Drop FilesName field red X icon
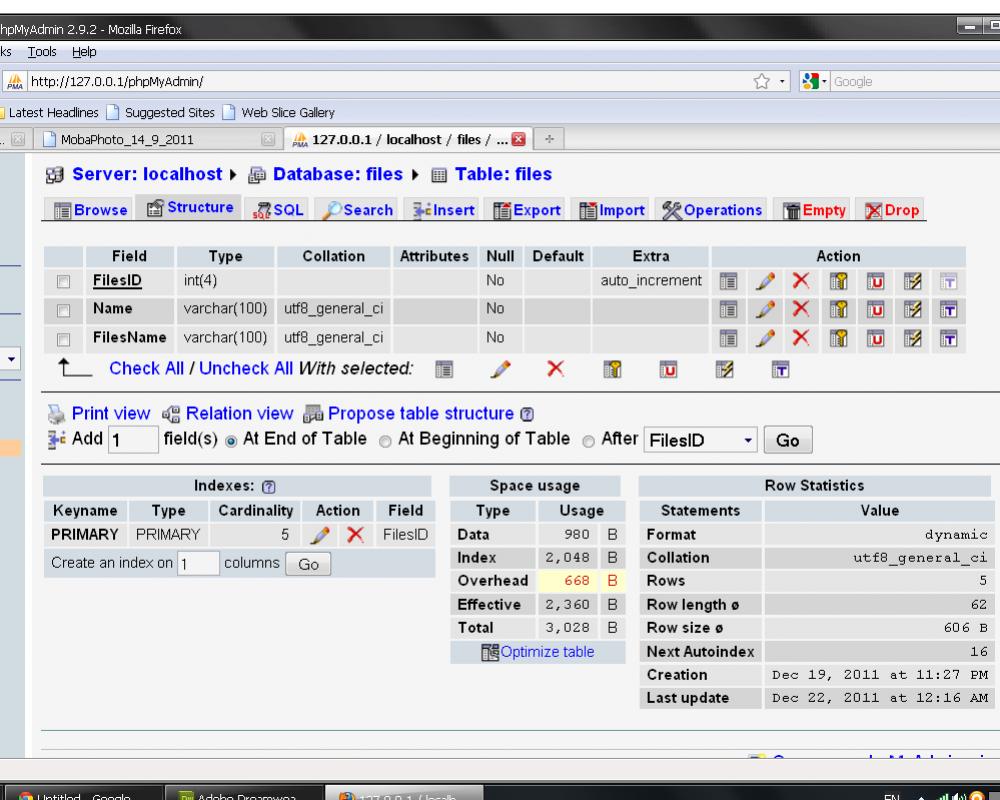Screen dimensions: 1000x800 801,337
